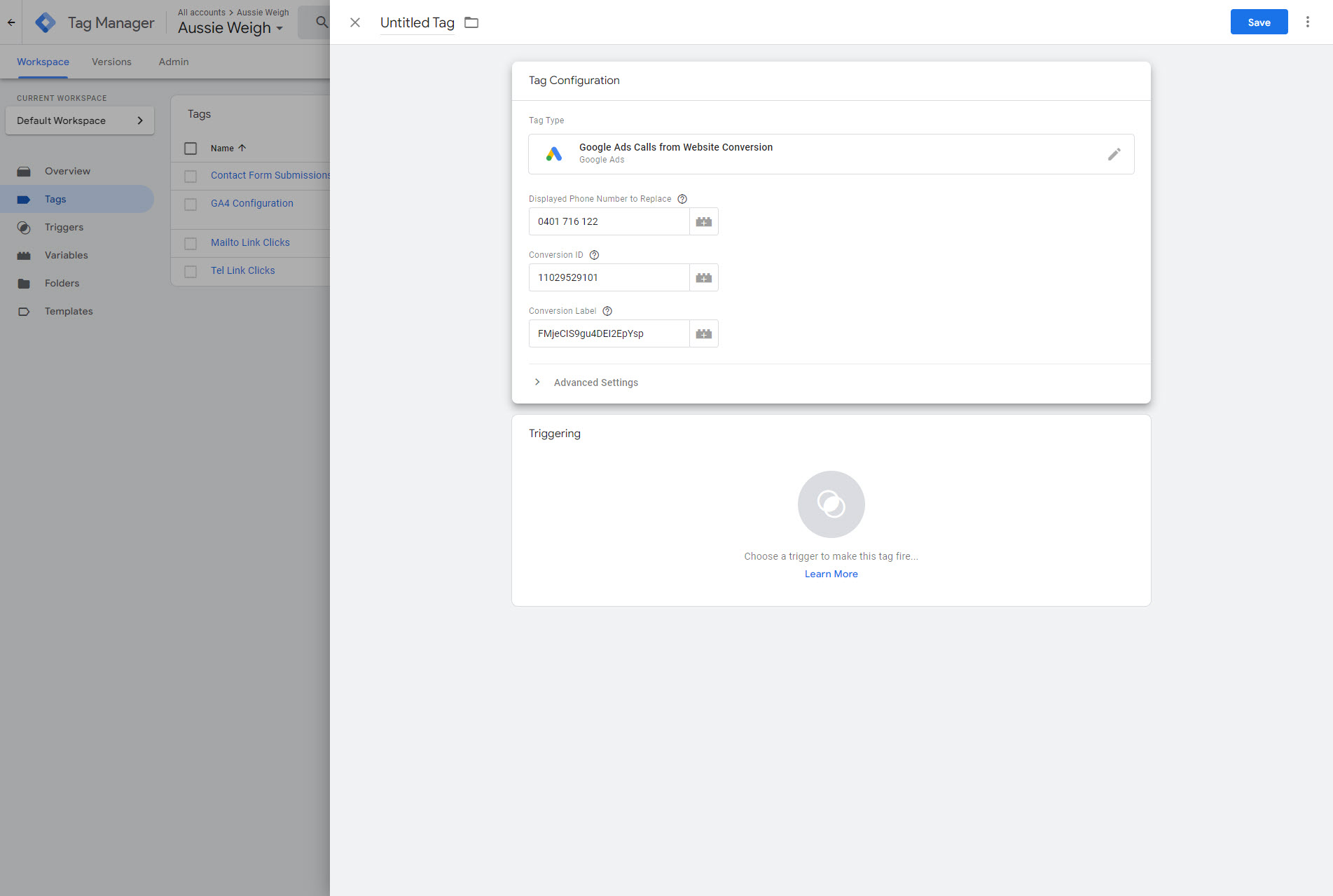Click the Conversion Label input field

pyautogui.click(x=609, y=333)
